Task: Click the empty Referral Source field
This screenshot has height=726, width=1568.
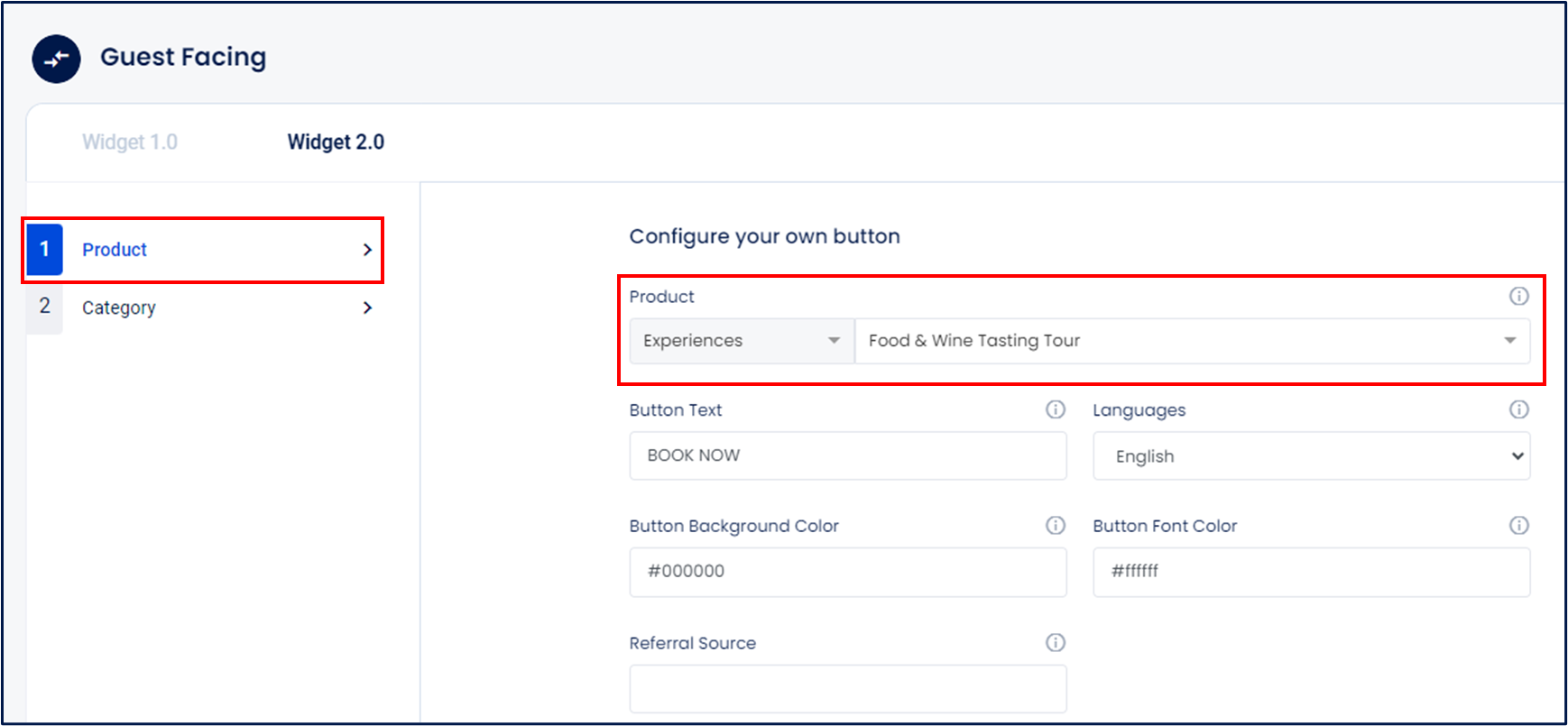Action: tap(848, 689)
